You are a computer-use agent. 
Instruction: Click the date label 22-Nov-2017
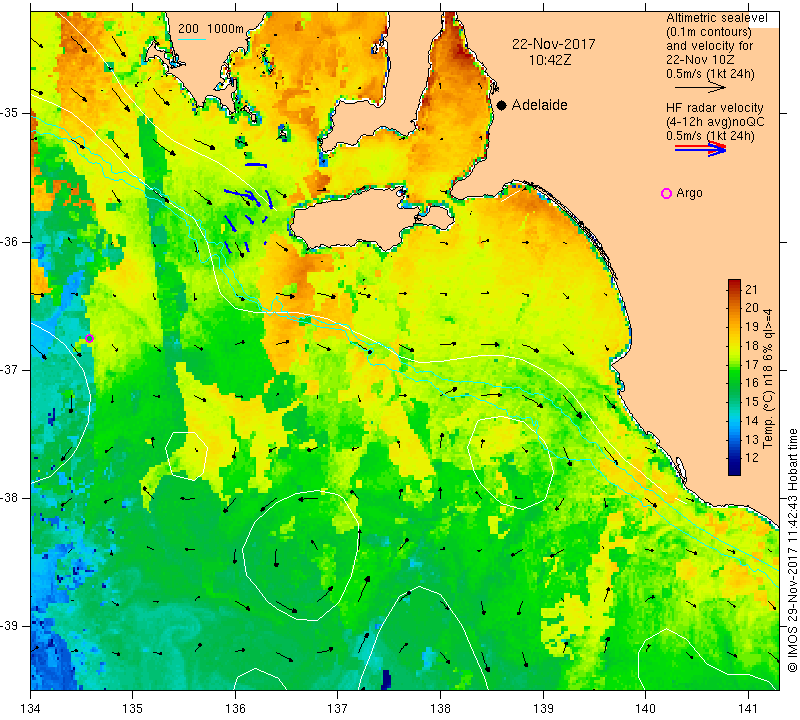pyautogui.click(x=554, y=44)
